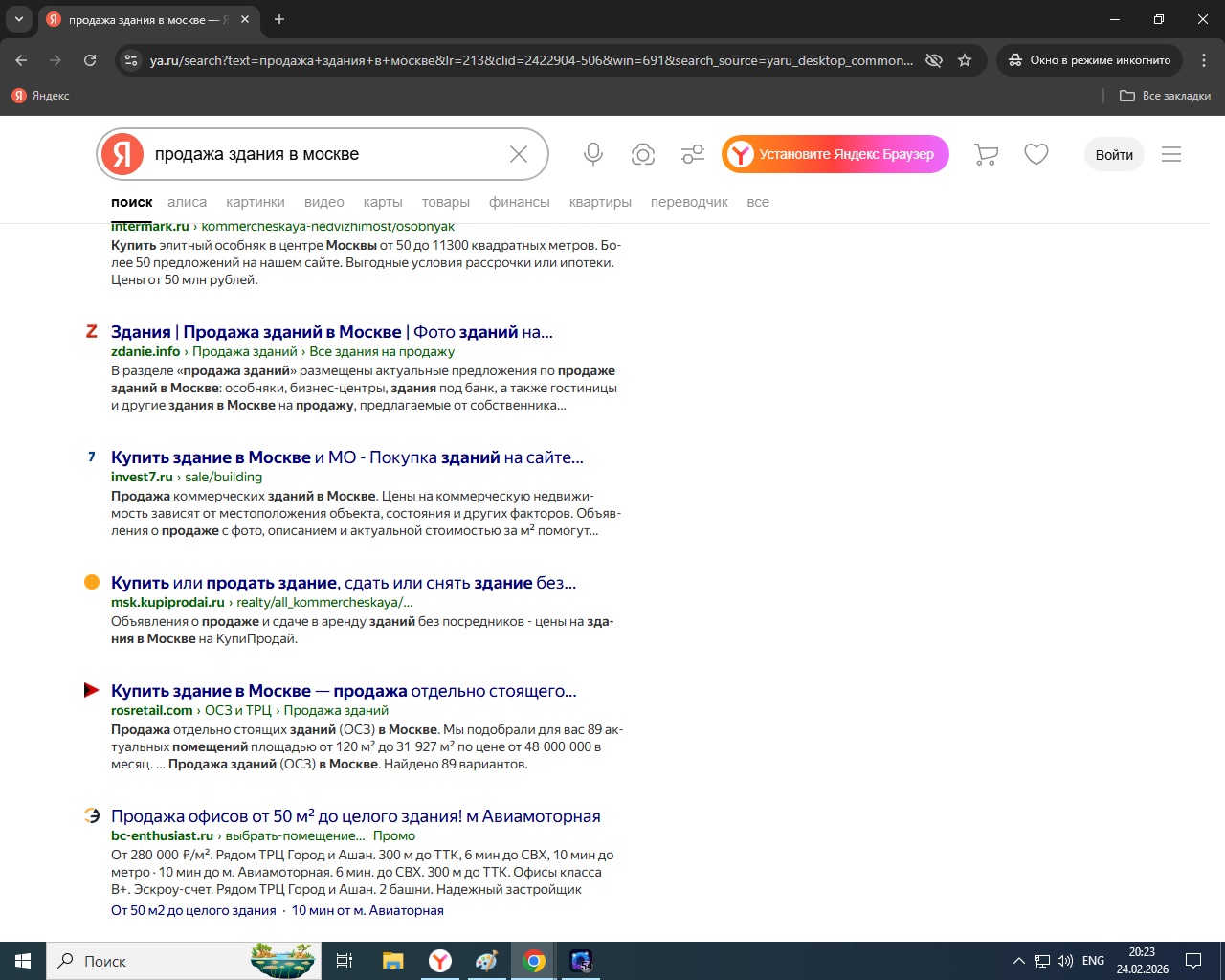Viewport: 1225px width, 980px height.
Task: Open Task View on the taskbar
Action: (x=345, y=961)
